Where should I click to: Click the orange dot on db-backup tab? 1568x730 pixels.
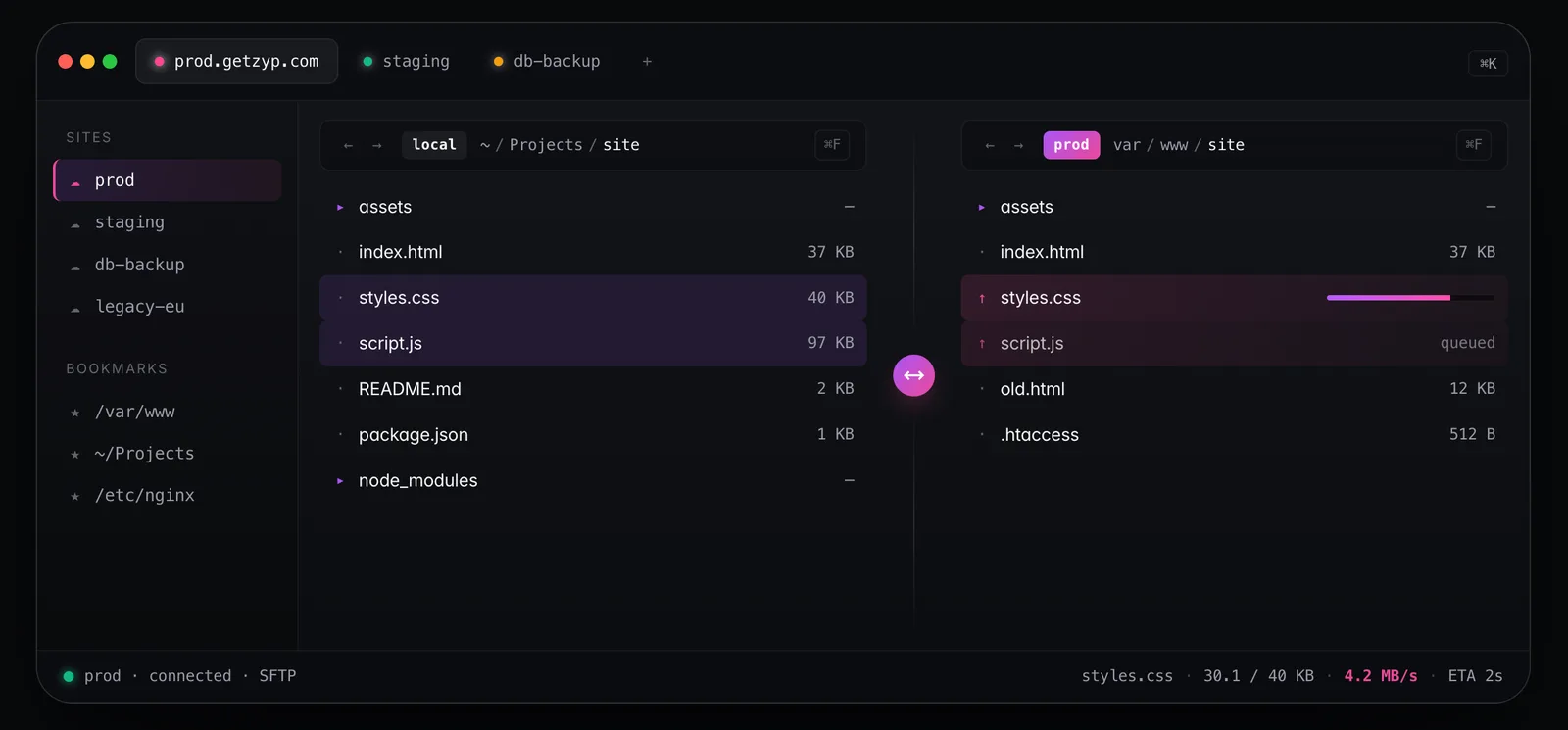click(498, 61)
